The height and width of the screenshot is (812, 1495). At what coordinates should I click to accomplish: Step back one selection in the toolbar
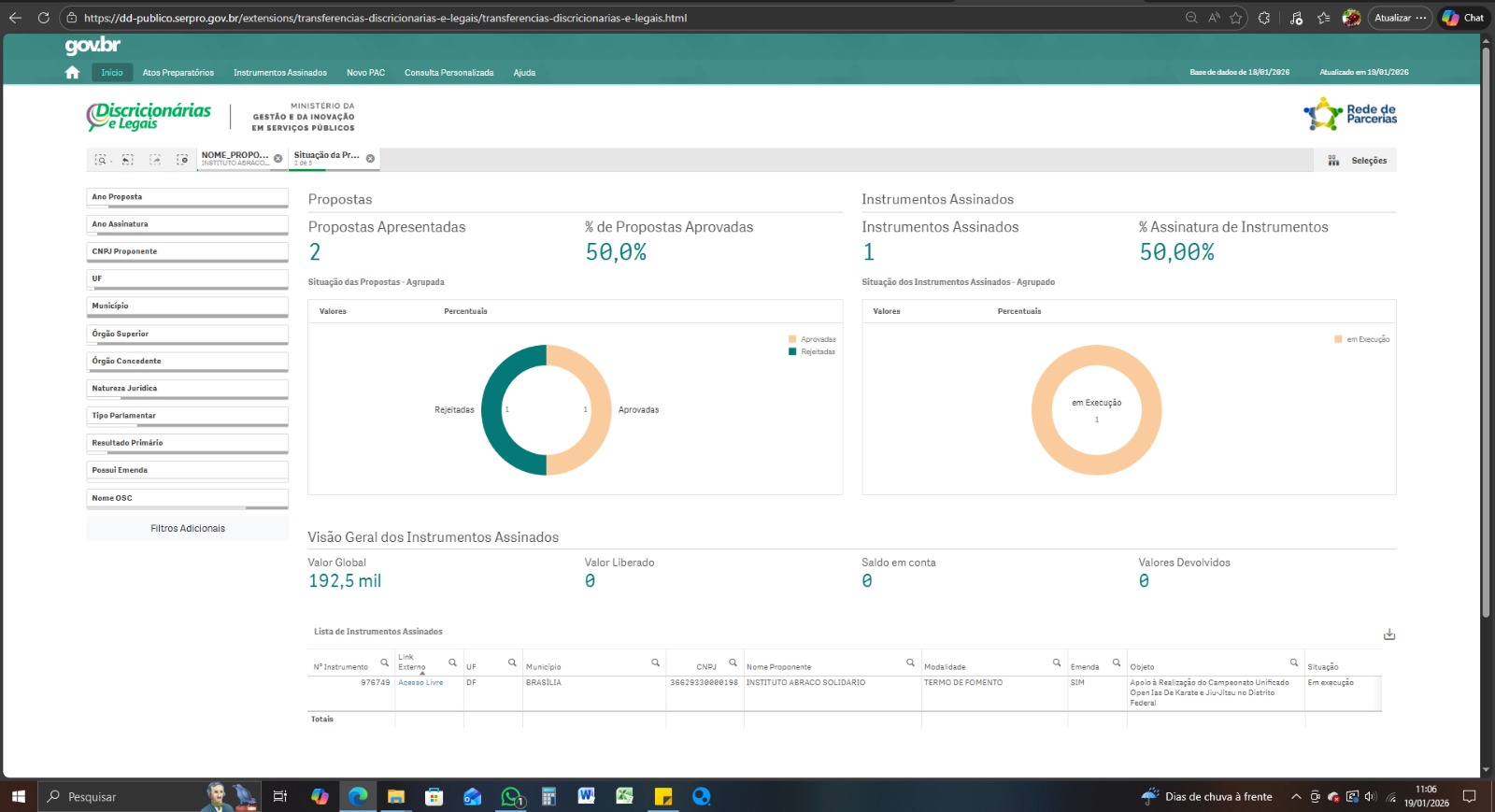[128, 160]
